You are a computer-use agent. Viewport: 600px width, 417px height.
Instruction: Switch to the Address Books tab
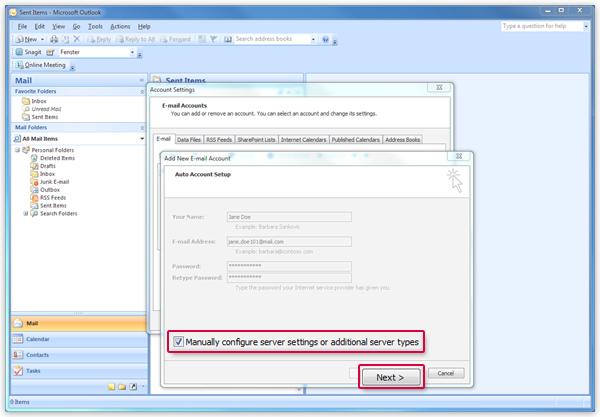point(403,140)
